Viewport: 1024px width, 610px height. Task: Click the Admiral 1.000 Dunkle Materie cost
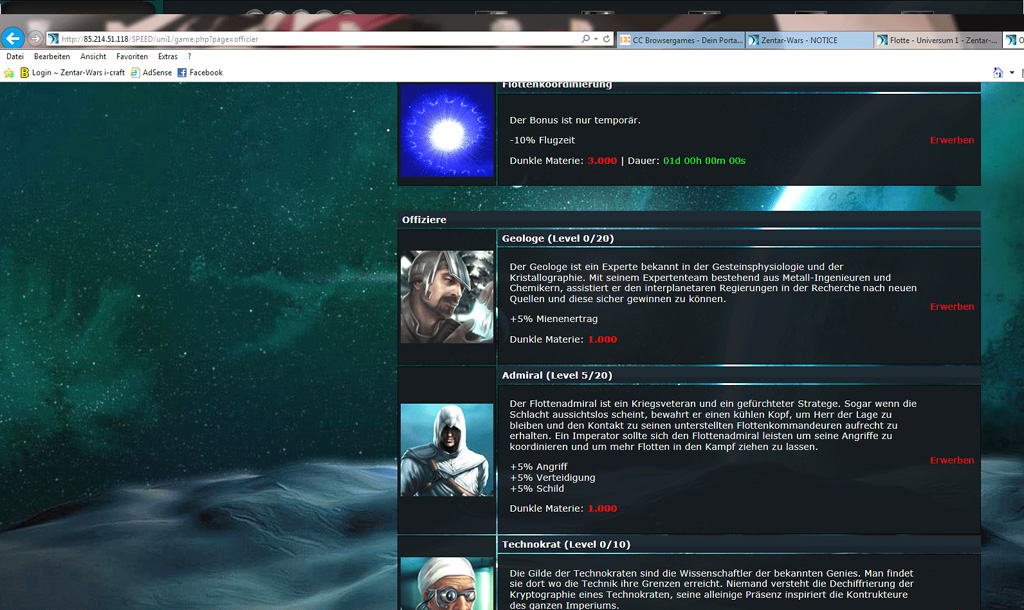(x=602, y=509)
